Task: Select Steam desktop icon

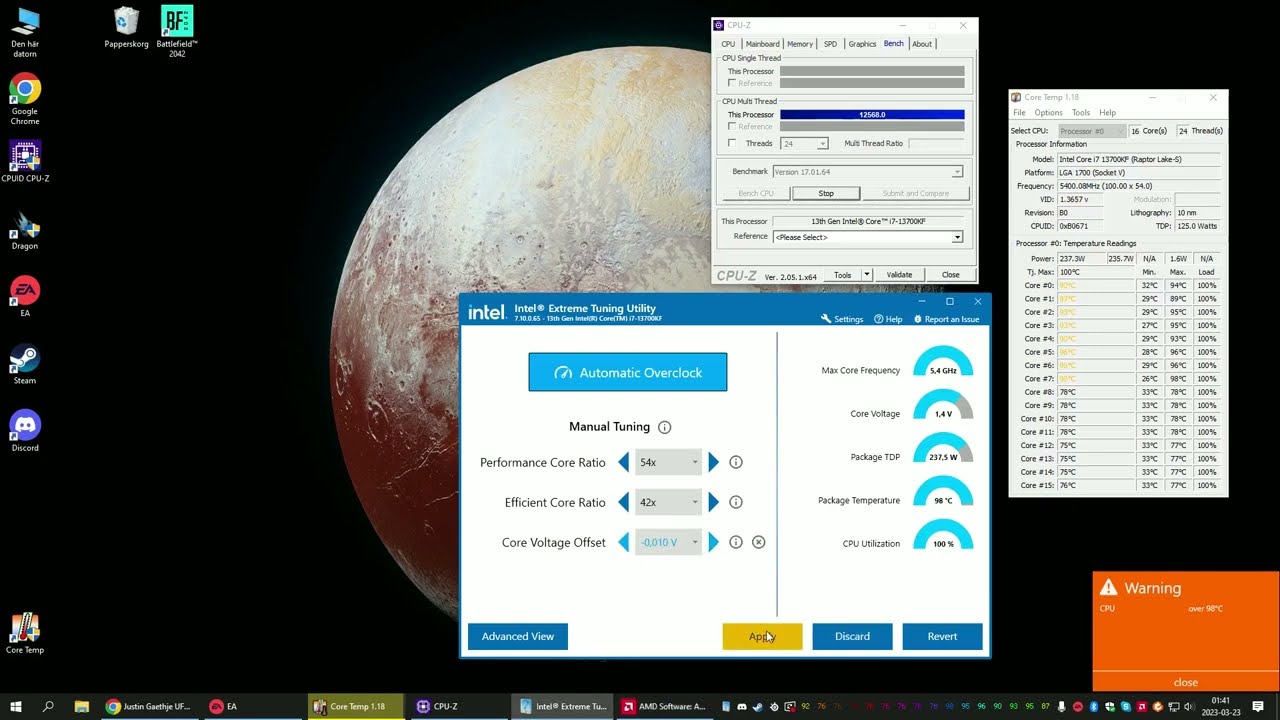Action: tap(25, 365)
